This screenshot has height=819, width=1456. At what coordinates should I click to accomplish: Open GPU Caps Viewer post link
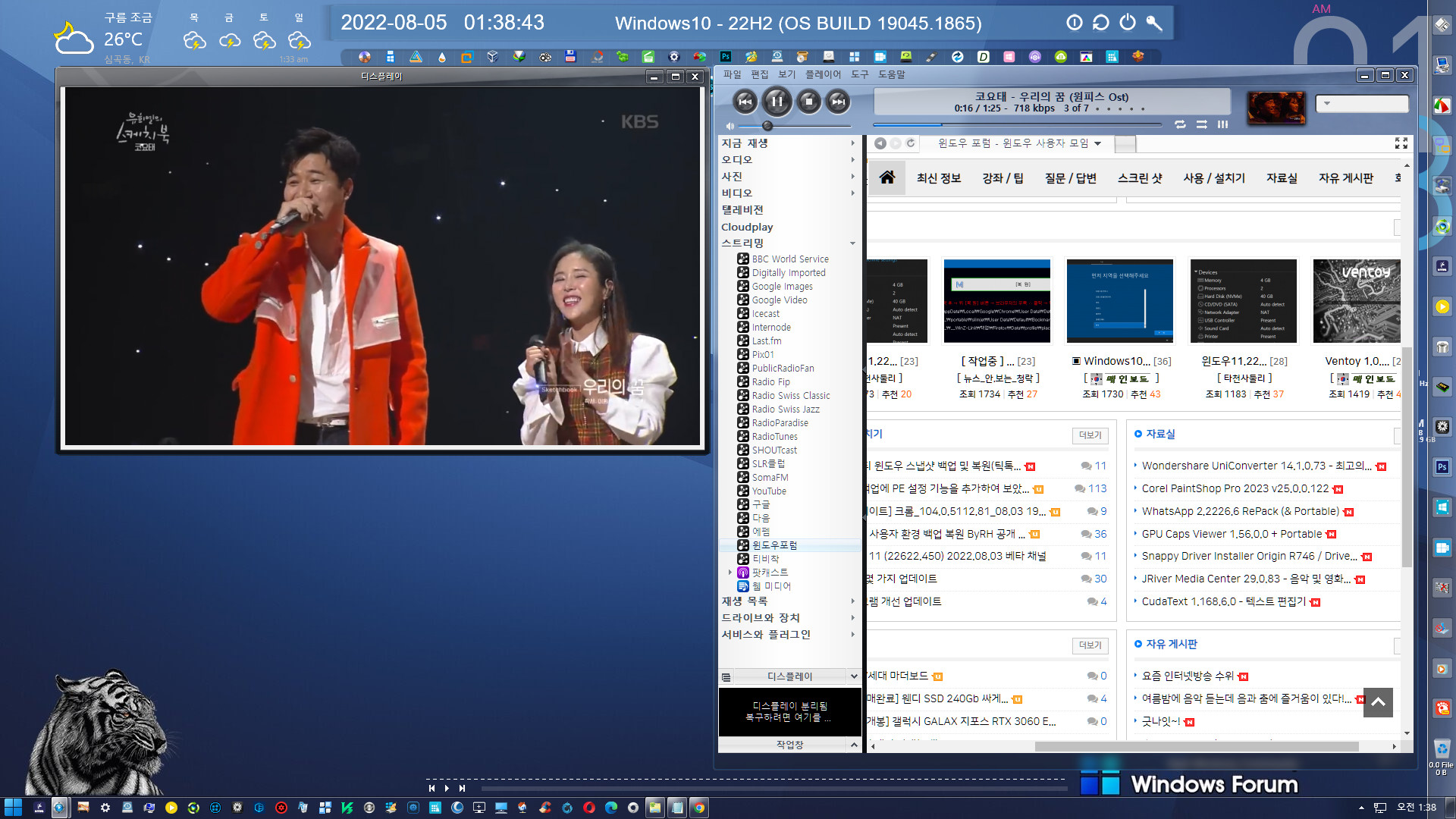(1232, 535)
